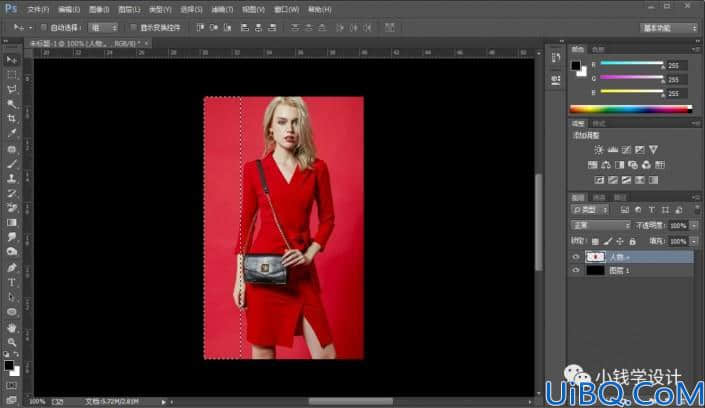705x408 pixels.
Task: Swap the foreground and background colors
Action: click(17, 354)
